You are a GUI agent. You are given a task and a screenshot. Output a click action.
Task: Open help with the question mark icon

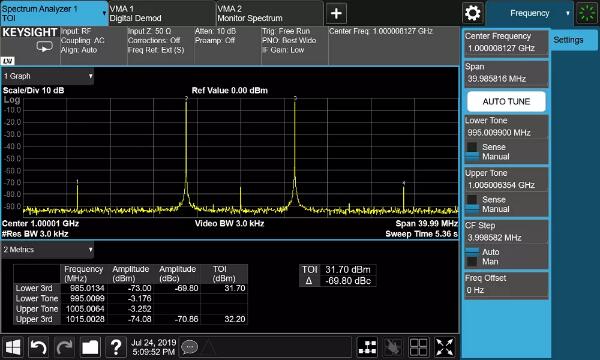(x=116, y=347)
